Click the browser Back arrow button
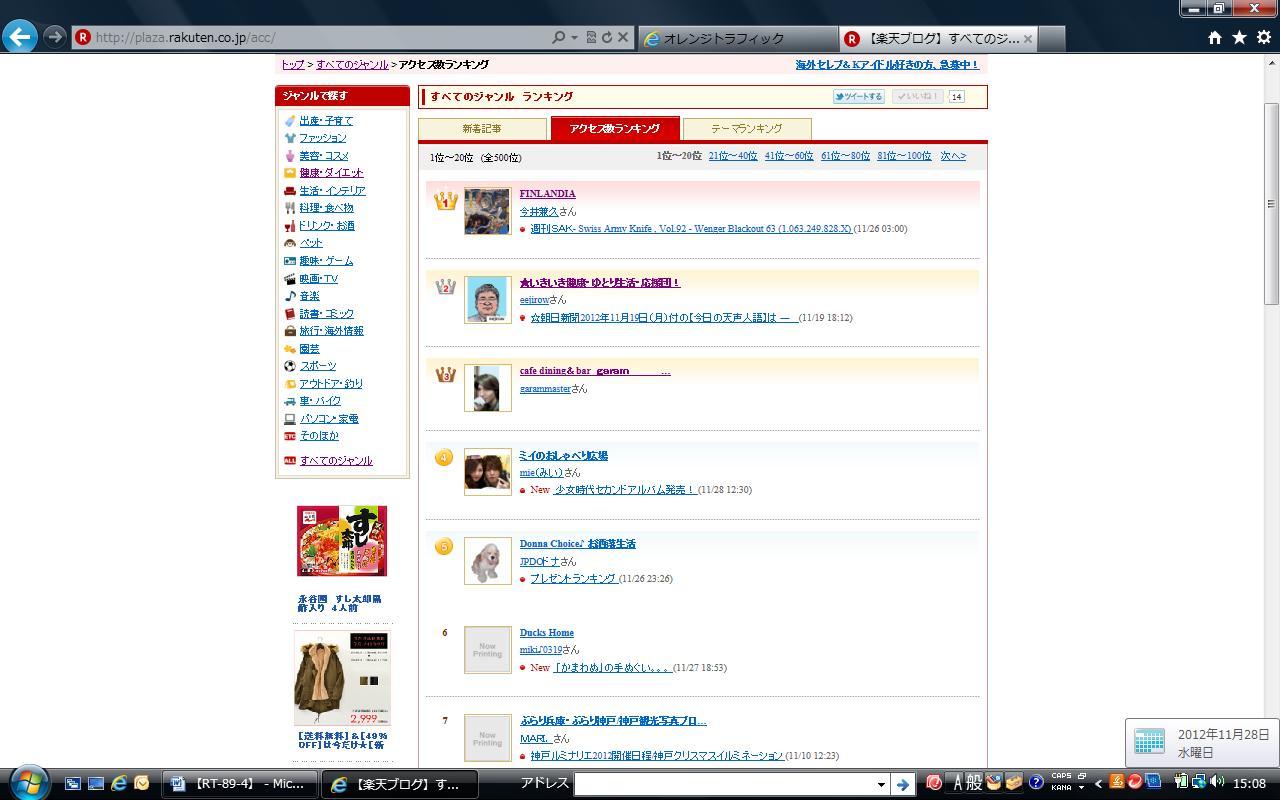 pyautogui.click(x=20, y=37)
